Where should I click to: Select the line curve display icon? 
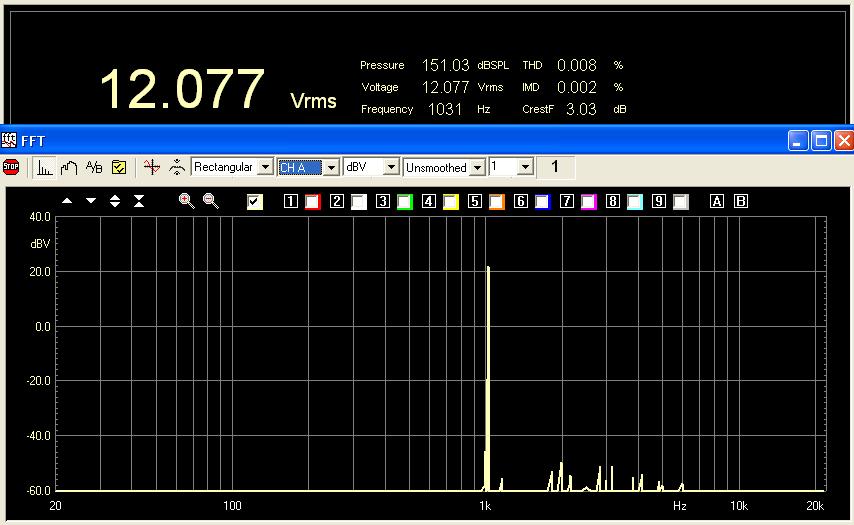point(69,167)
